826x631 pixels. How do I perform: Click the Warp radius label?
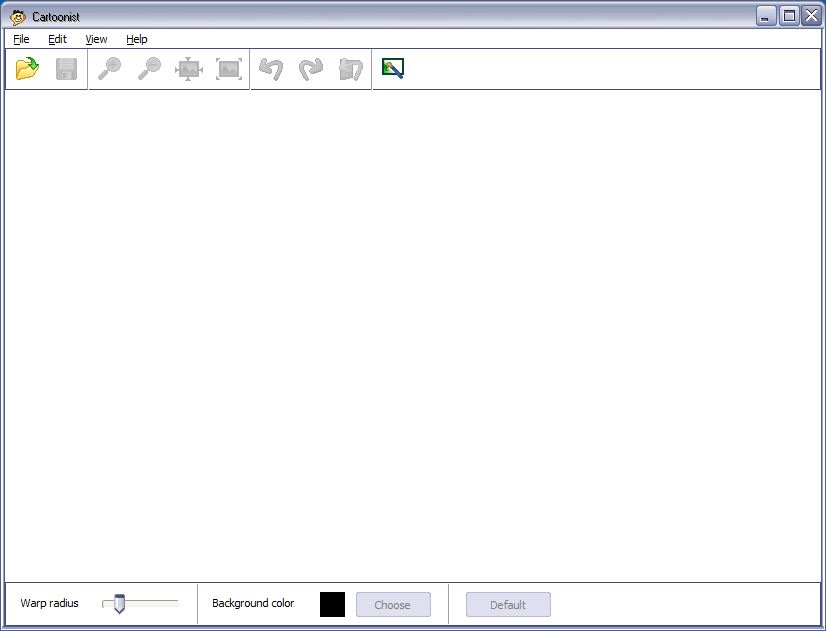(x=50, y=603)
